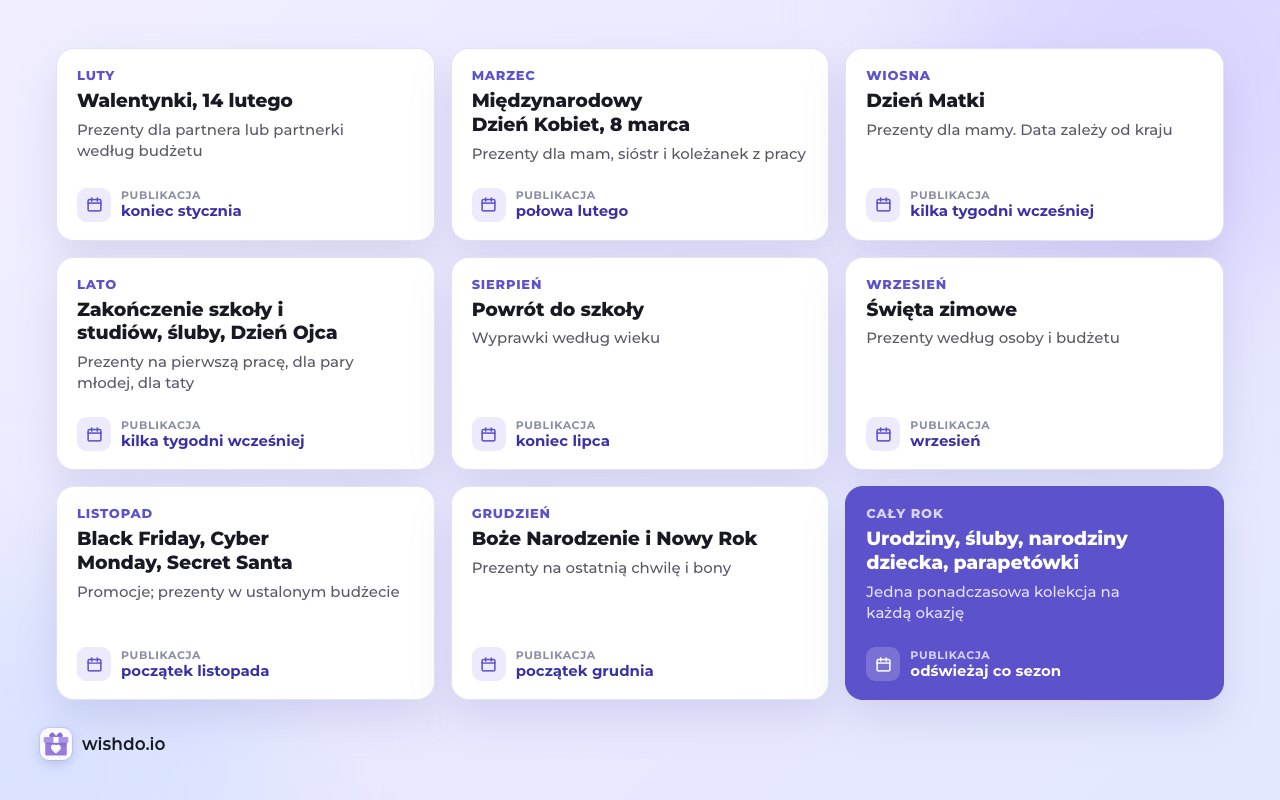
Task: Click the description Prezenty dla mamy. Data zależy od kraju
Action: pyautogui.click(x=1019, y=130)
